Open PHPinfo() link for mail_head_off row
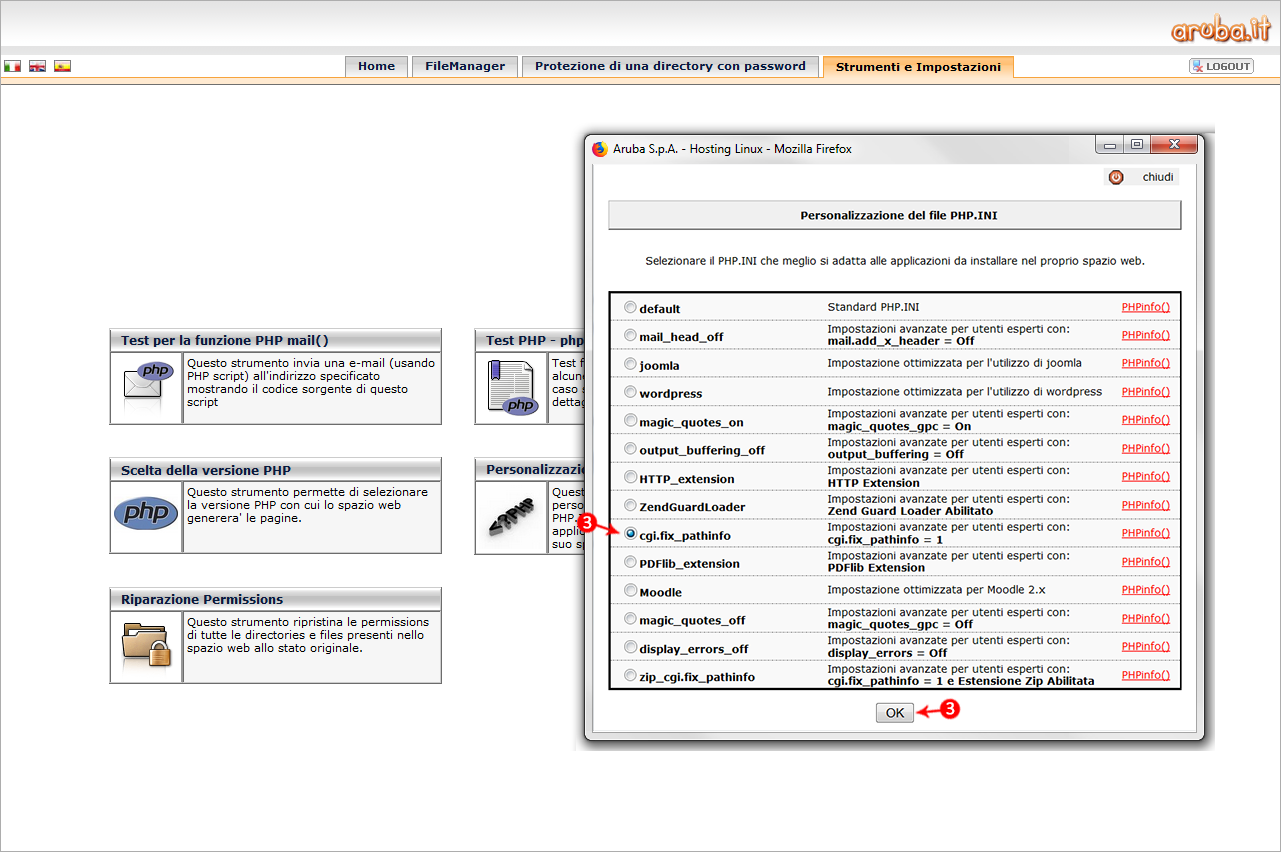The width and height of the screenshot is (1281, 852). point(1145,335)
